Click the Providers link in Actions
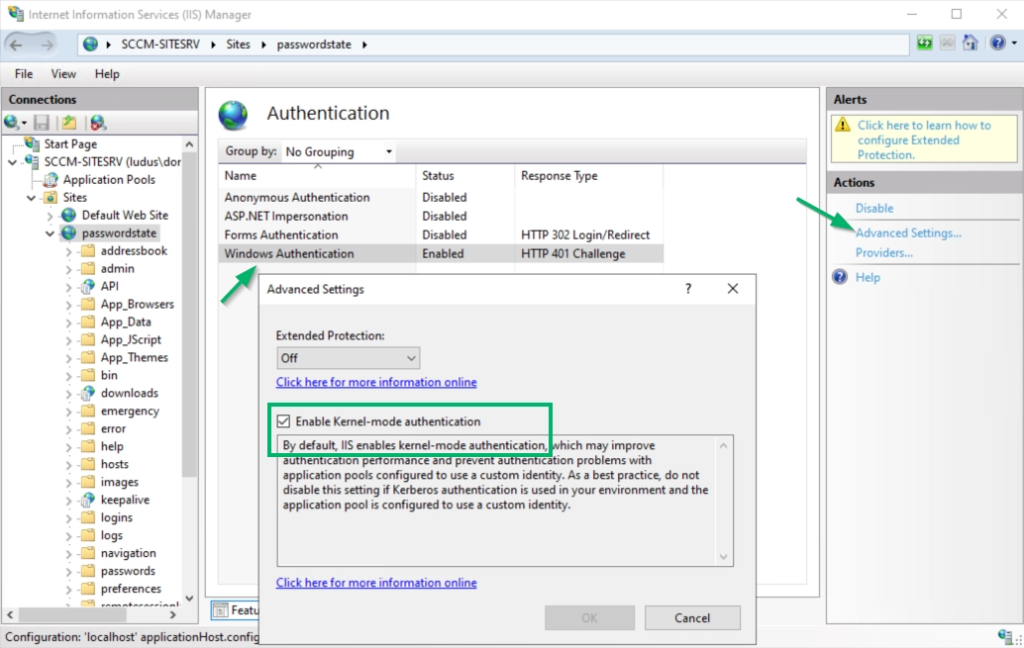The image size is (1024, 648). [x=884, y=253]
